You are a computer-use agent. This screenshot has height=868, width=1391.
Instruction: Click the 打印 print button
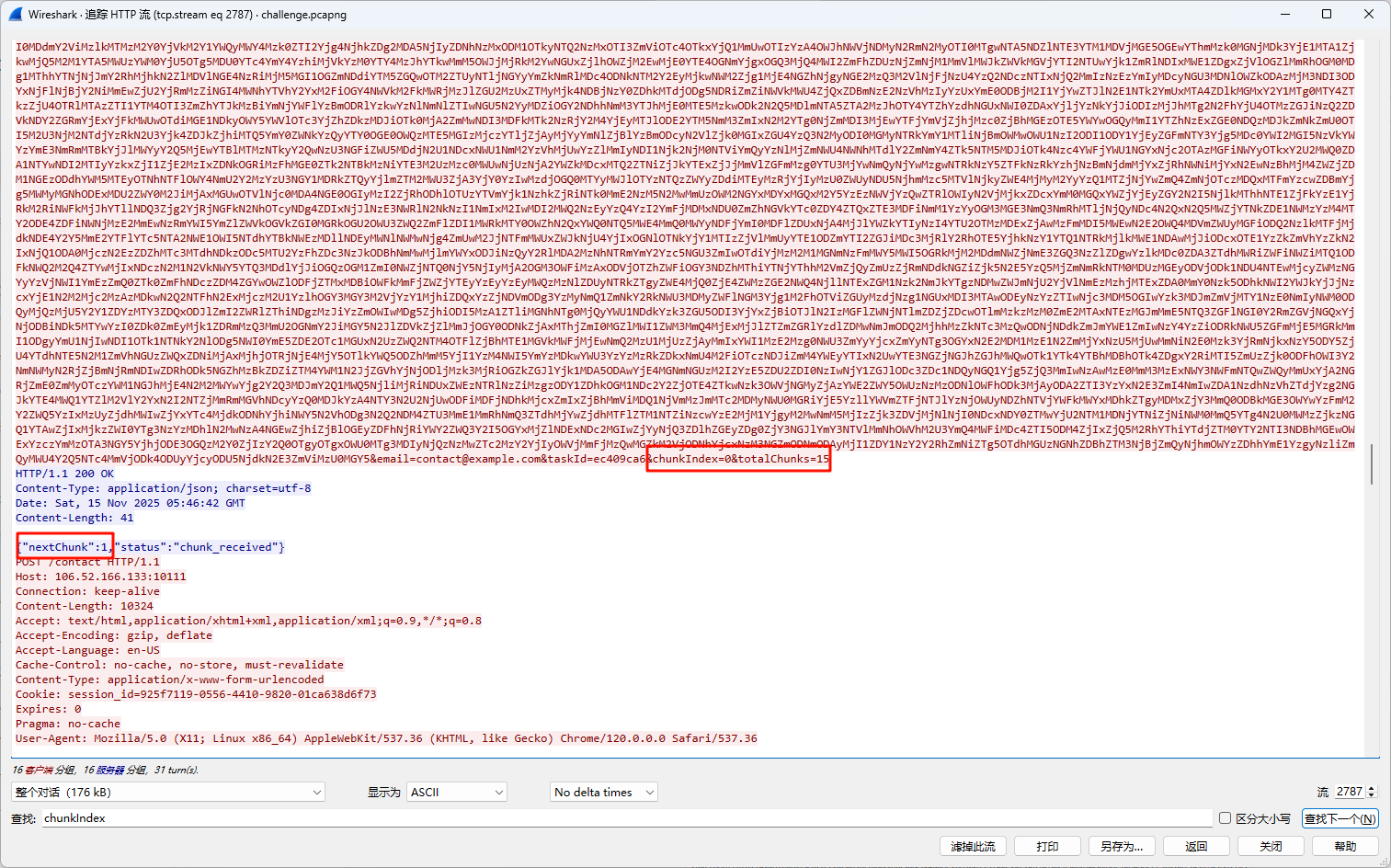tap(1047, 846)
